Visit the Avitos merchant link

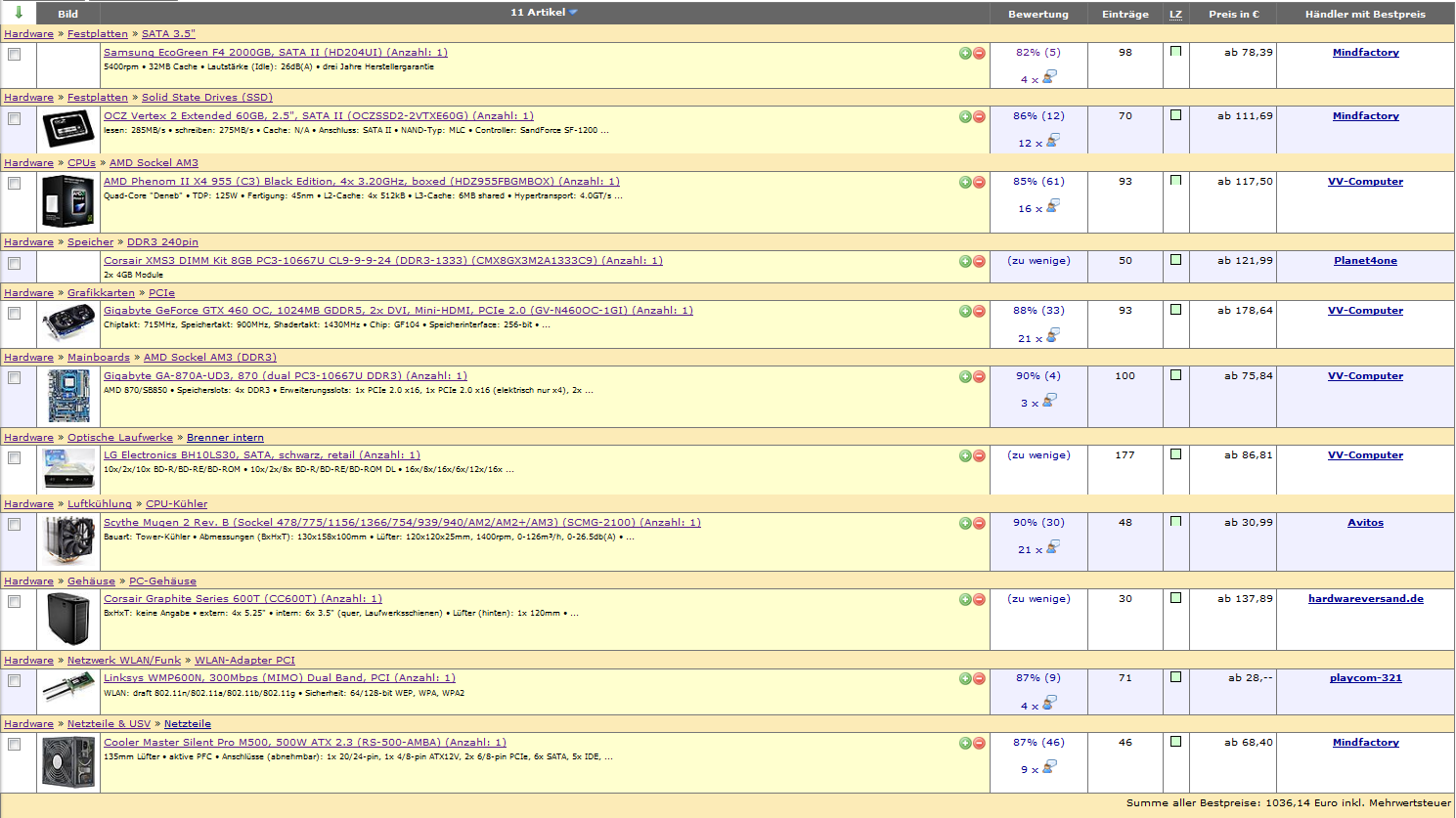click(1365, 523)
